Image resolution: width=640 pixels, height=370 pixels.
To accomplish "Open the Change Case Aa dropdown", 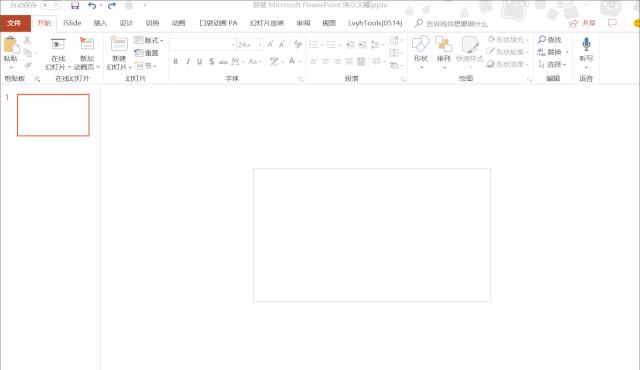I will pos(255,62).
